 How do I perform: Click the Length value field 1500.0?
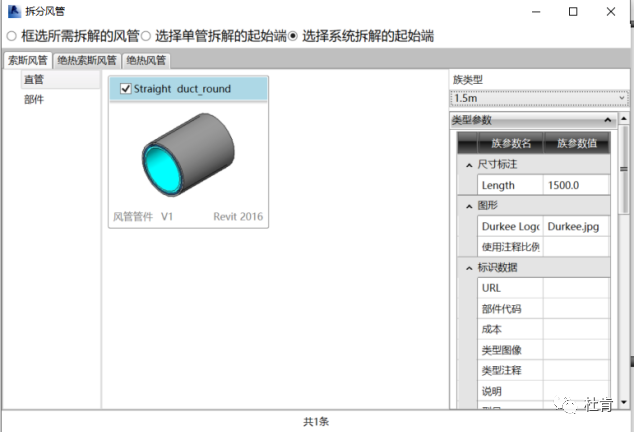[x=575, y=185]
